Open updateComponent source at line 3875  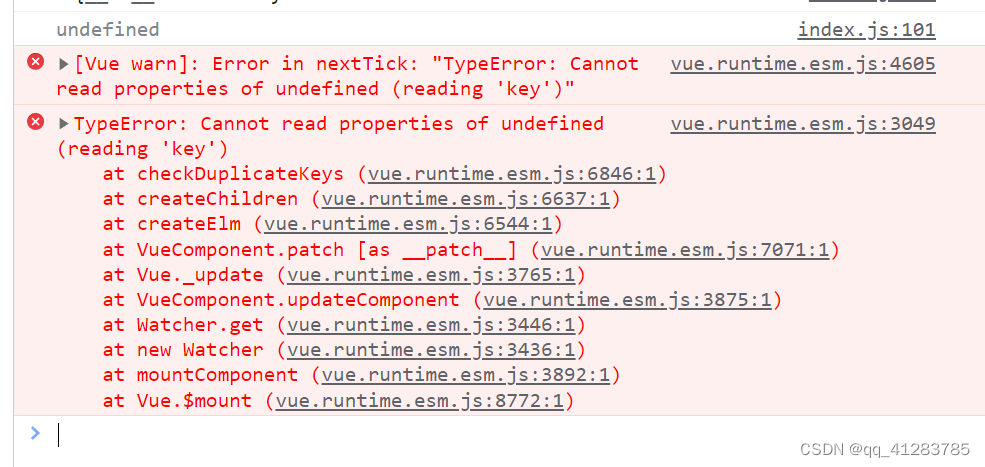click(627, 300)
